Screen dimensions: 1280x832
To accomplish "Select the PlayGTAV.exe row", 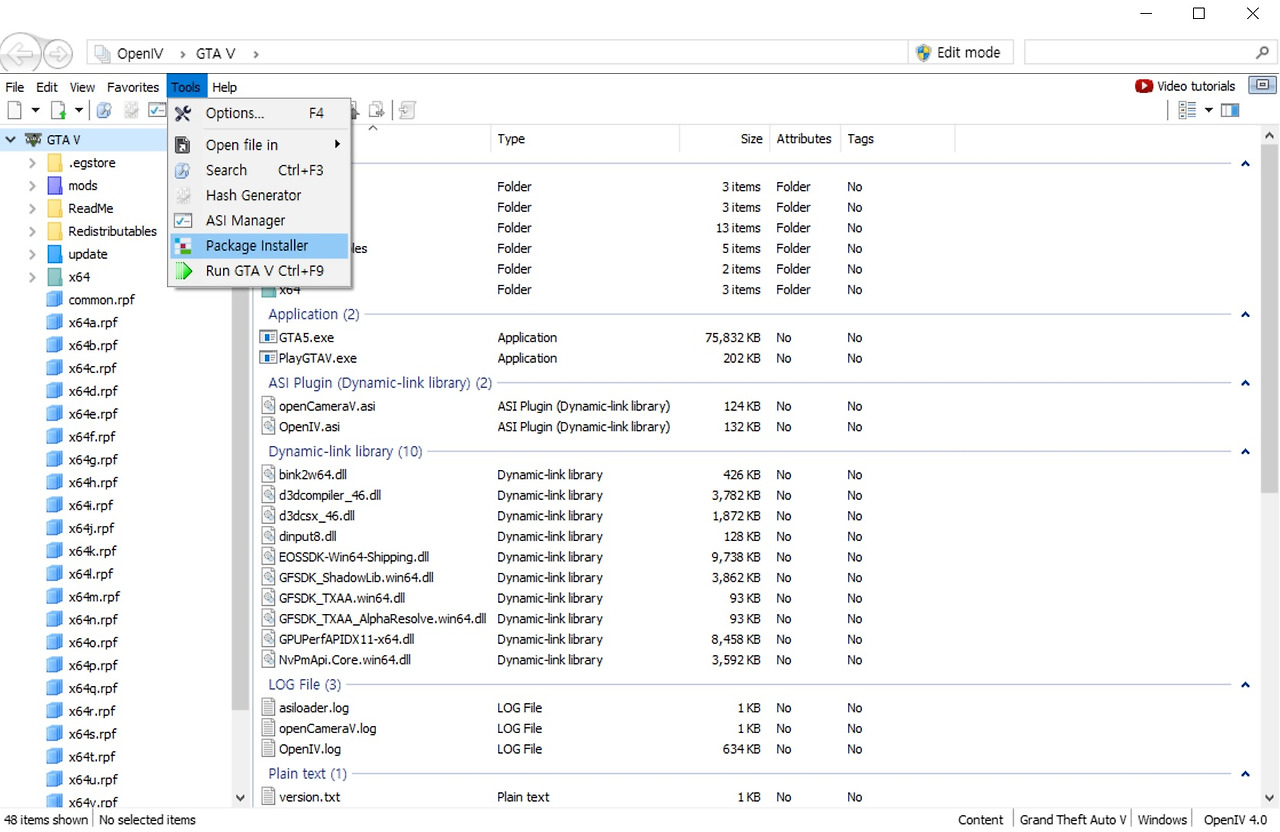I will 745,358.
